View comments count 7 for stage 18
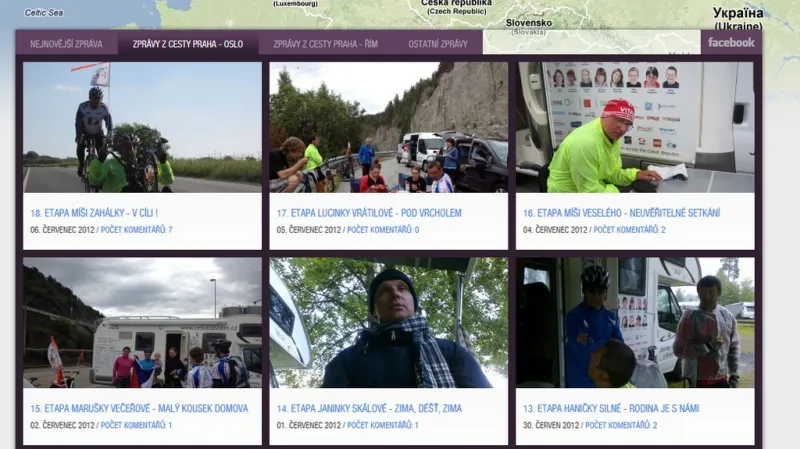 pos(137,230)
